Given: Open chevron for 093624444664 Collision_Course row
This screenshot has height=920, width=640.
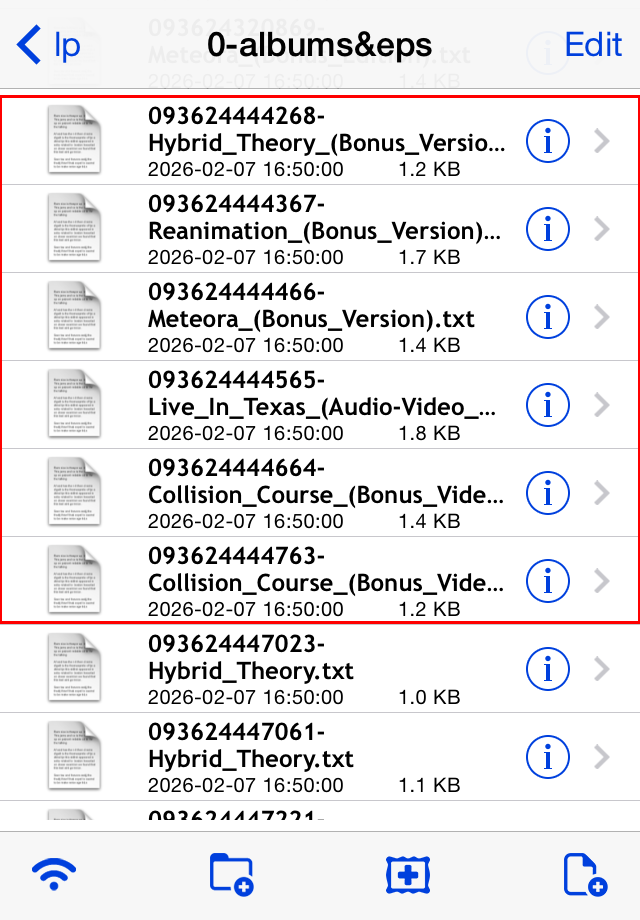Looking at the screenshot, I should coord(602,493).
